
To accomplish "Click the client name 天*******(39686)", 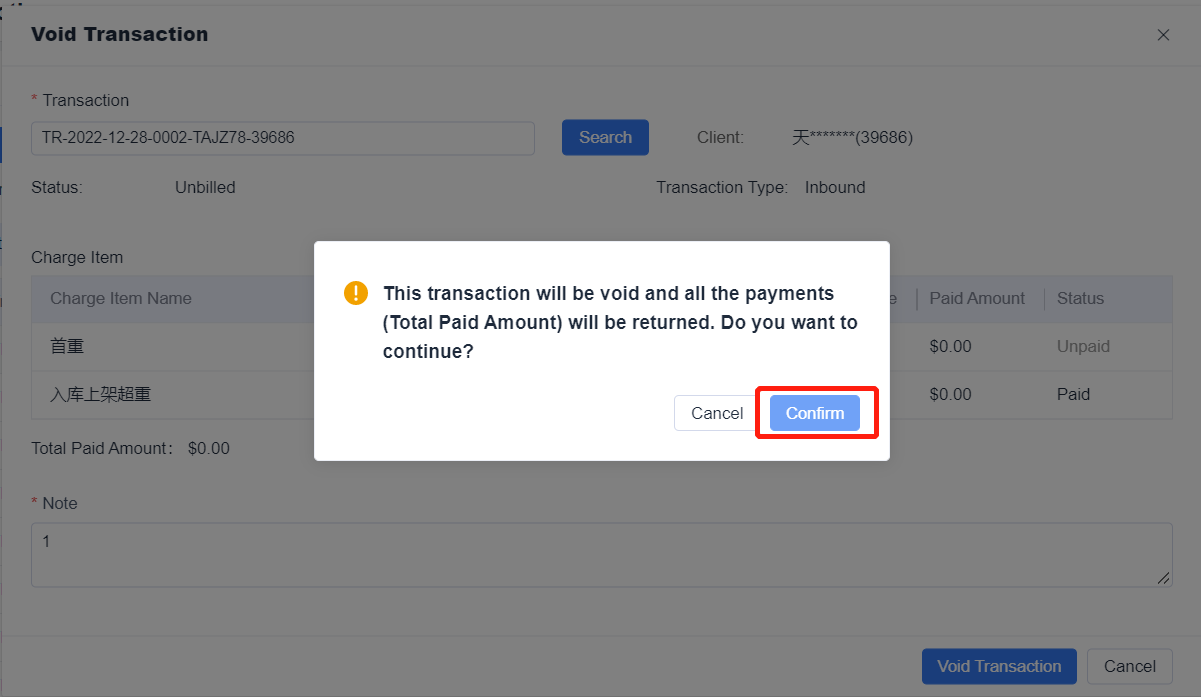I will click(x=852, y=137).
